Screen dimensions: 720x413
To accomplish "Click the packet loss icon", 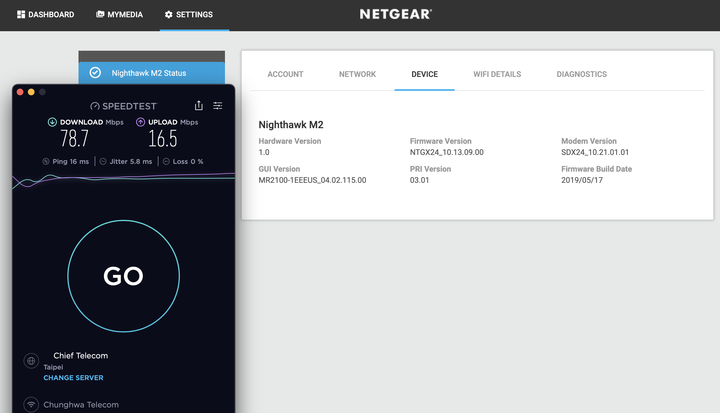I will pyautogui.click(x=166, y=161).
